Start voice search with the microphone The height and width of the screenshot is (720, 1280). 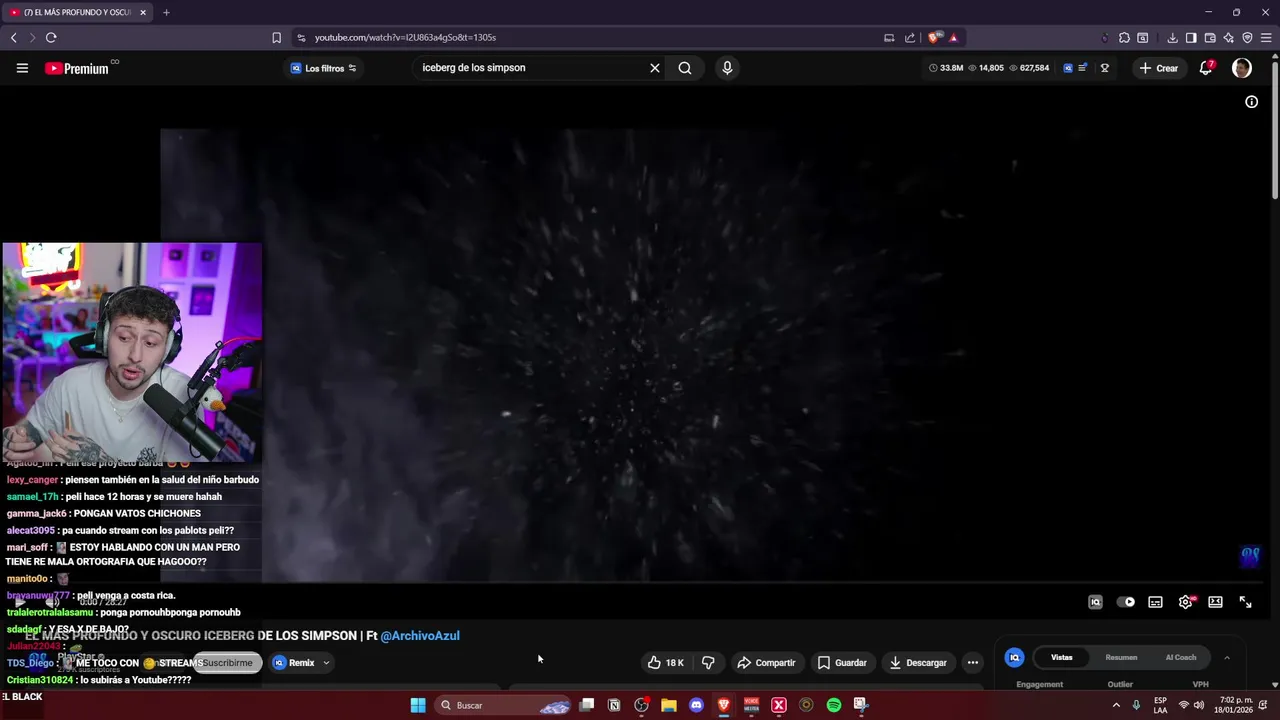[x=727, y=68]
